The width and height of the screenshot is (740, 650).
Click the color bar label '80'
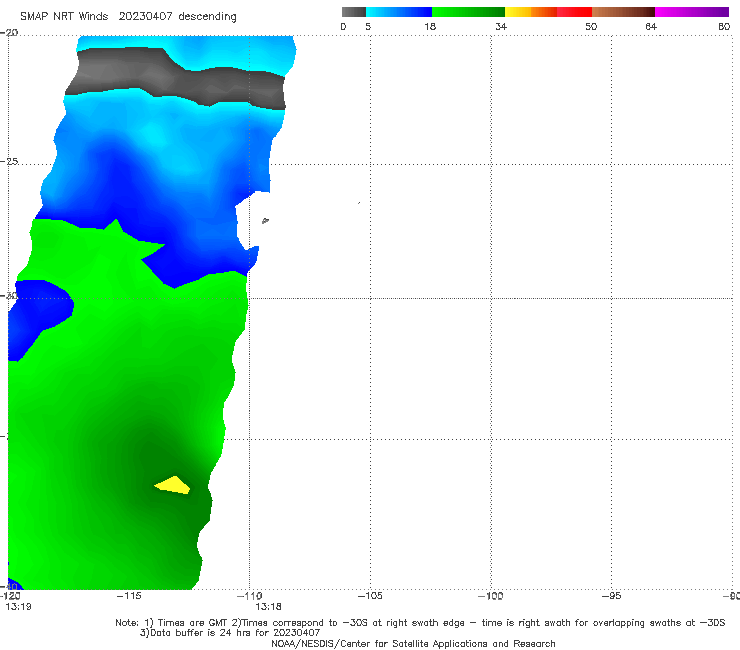[724, 26]
